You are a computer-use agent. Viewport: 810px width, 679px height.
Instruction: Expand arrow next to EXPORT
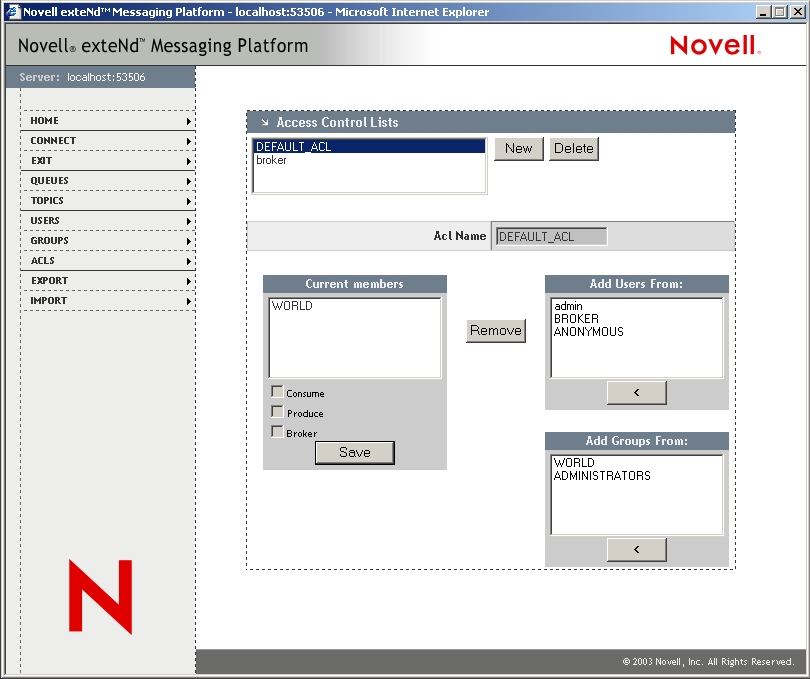pyautogui.click(x=189, y=282)
